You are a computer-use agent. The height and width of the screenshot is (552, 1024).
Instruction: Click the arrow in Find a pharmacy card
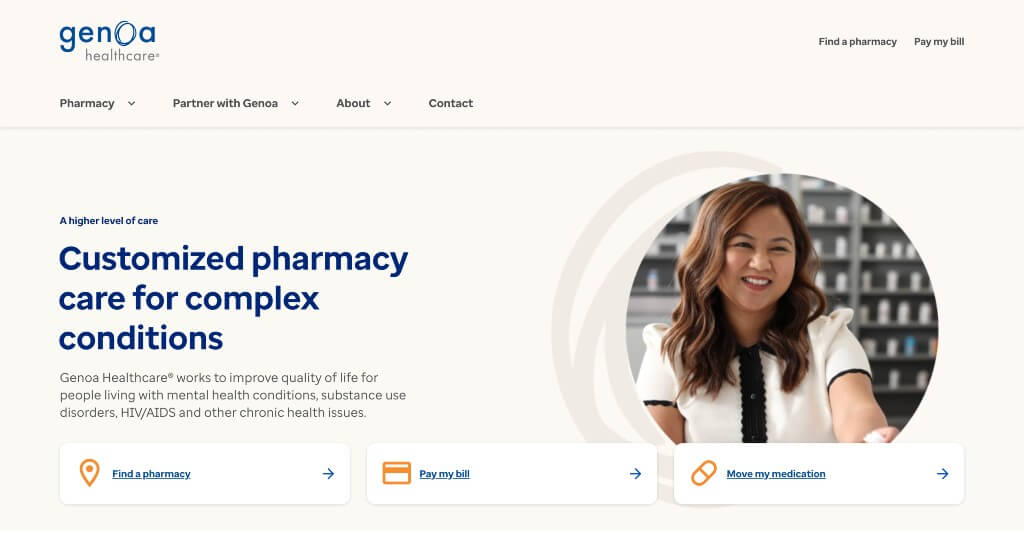point(328,474)
